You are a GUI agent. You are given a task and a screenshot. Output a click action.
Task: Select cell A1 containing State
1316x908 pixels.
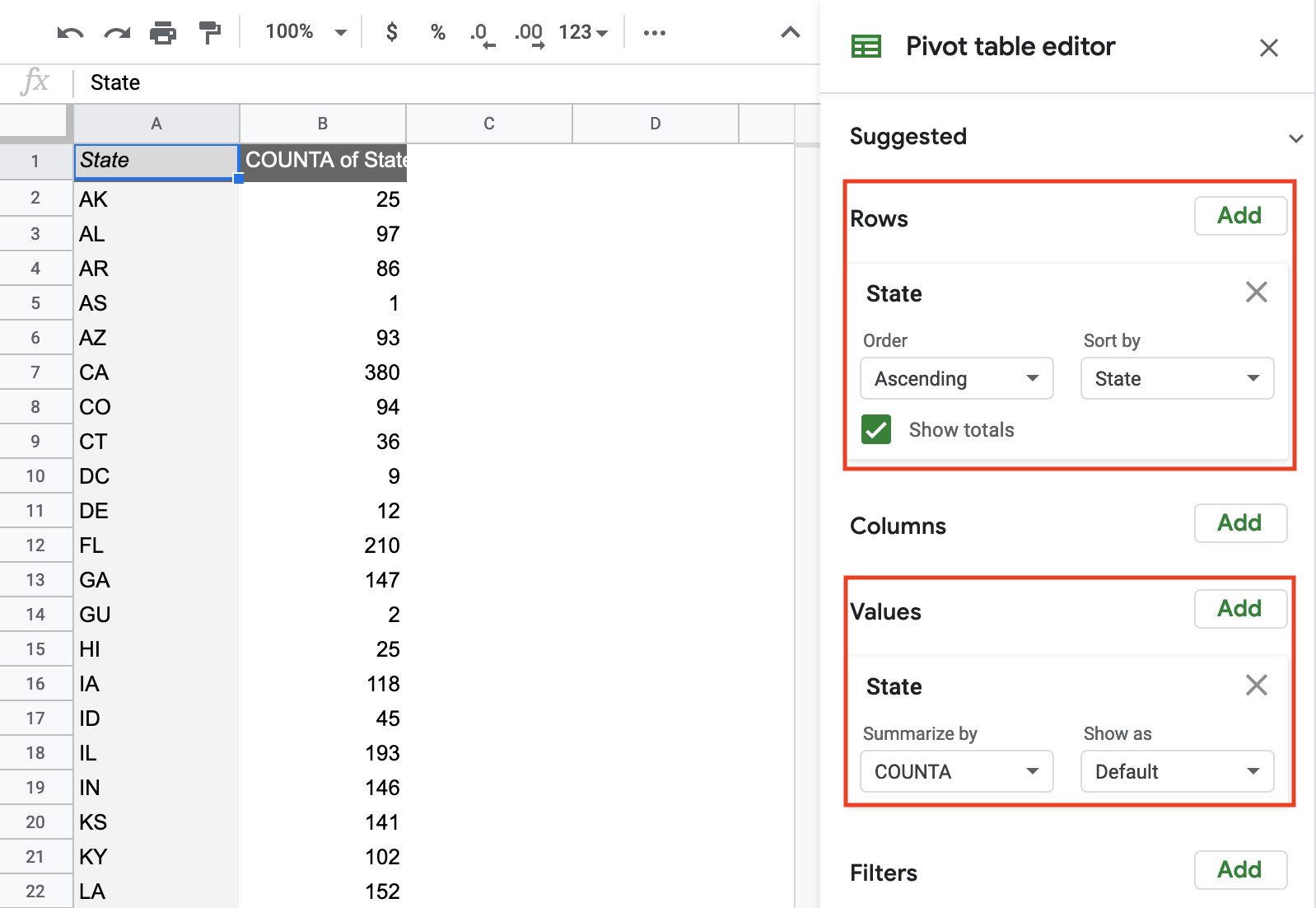[156, 161]
